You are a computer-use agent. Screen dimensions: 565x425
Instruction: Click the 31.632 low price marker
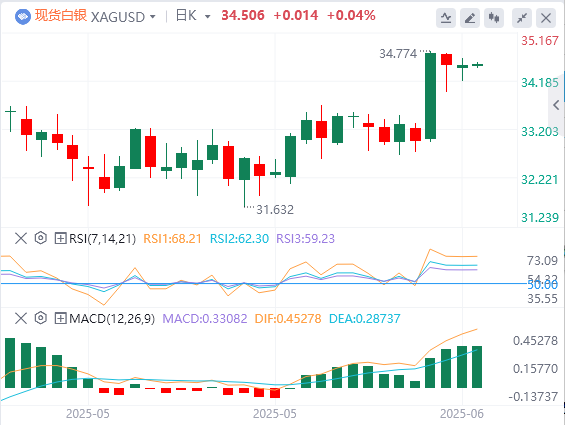275,209
